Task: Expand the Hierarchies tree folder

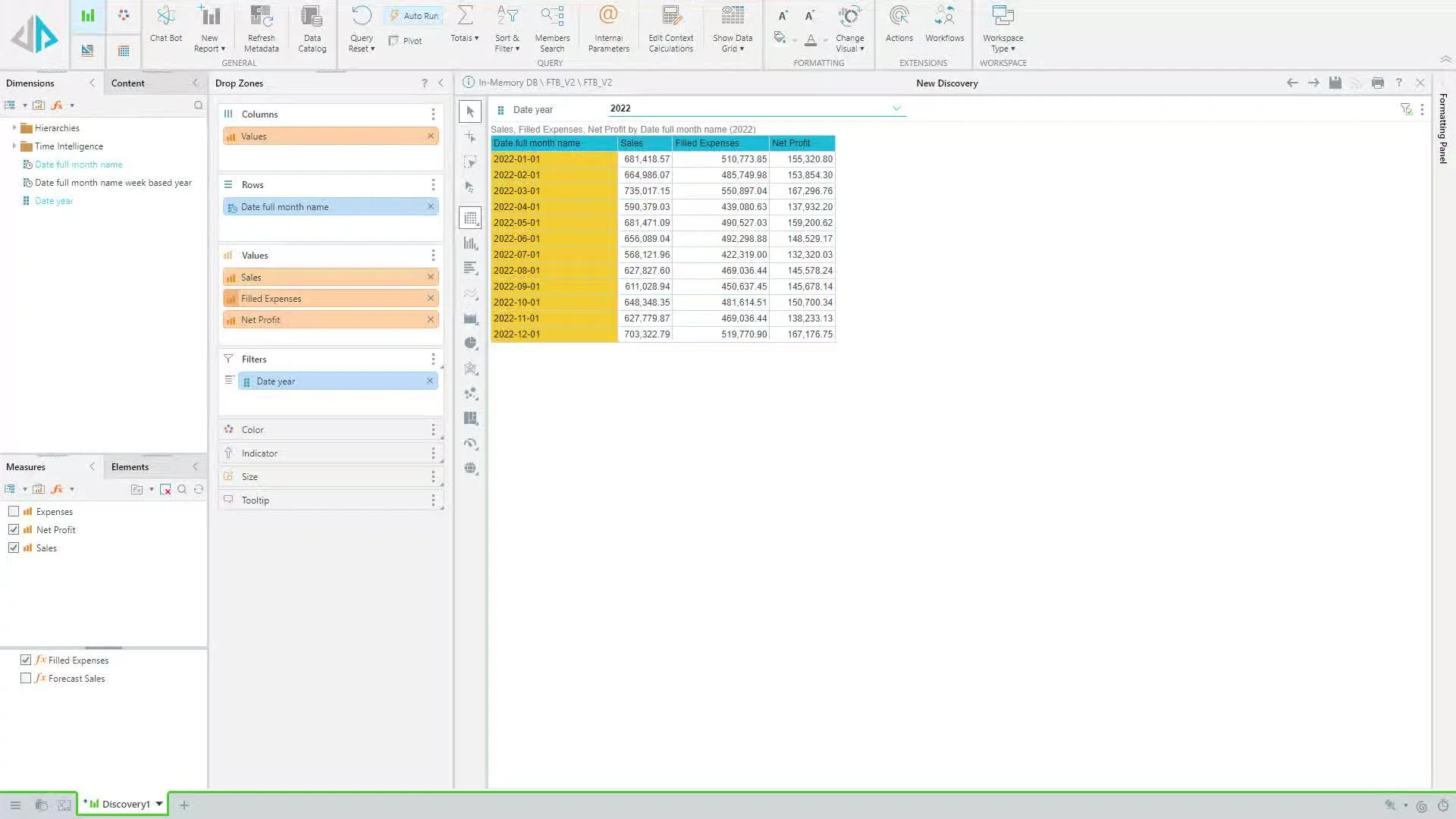Action: (x=14, y=128)
